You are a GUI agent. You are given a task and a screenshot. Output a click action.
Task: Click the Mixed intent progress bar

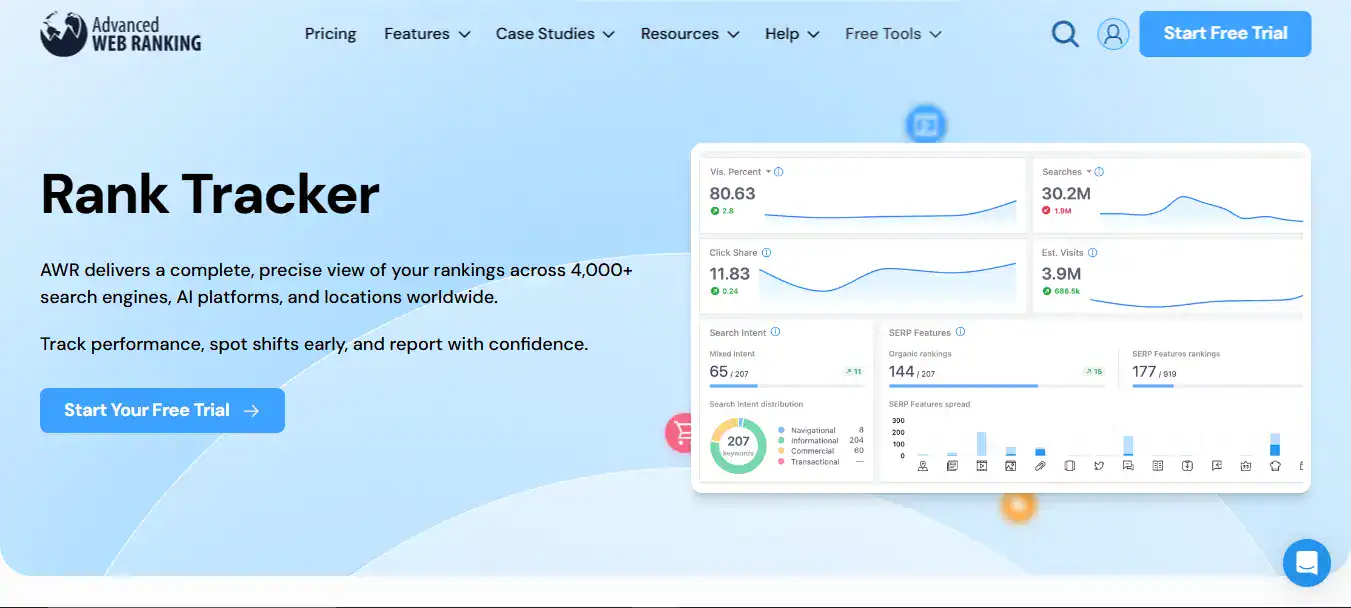786,385
